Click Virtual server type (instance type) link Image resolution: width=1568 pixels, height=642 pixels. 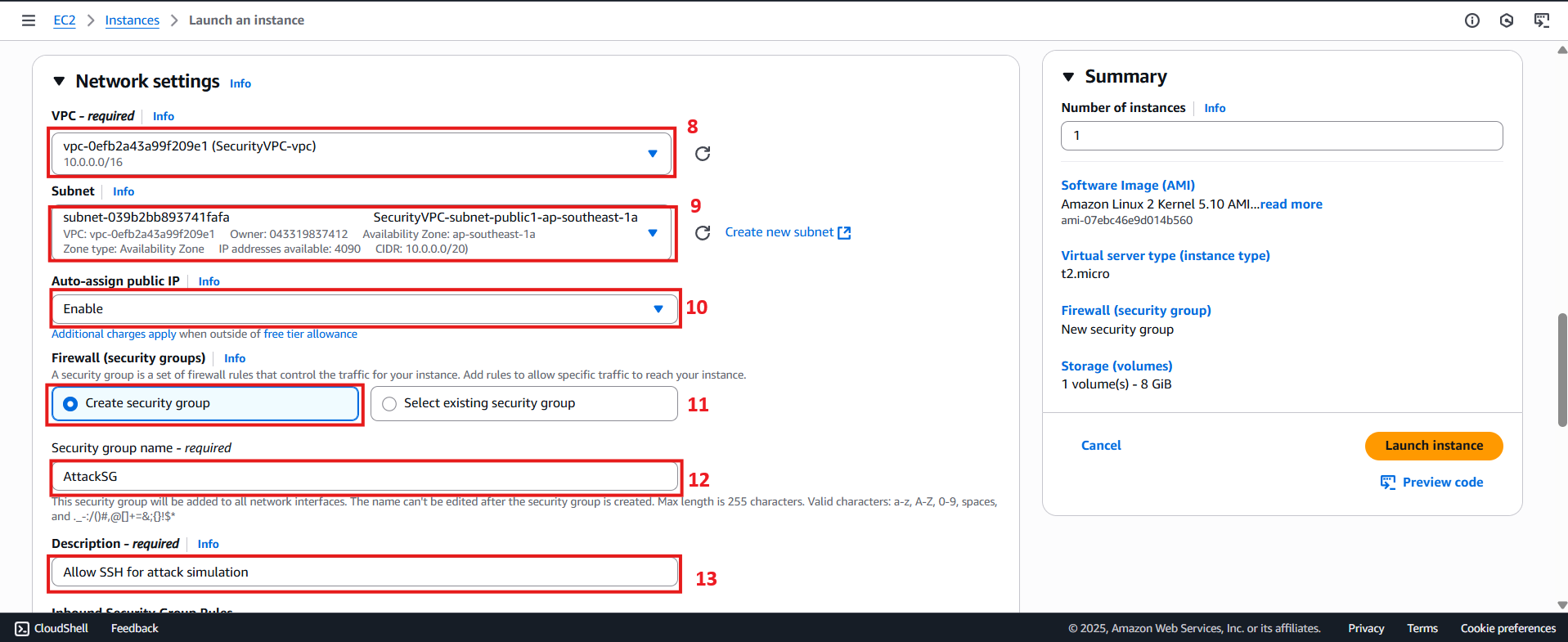click(x=1166, y=256)
